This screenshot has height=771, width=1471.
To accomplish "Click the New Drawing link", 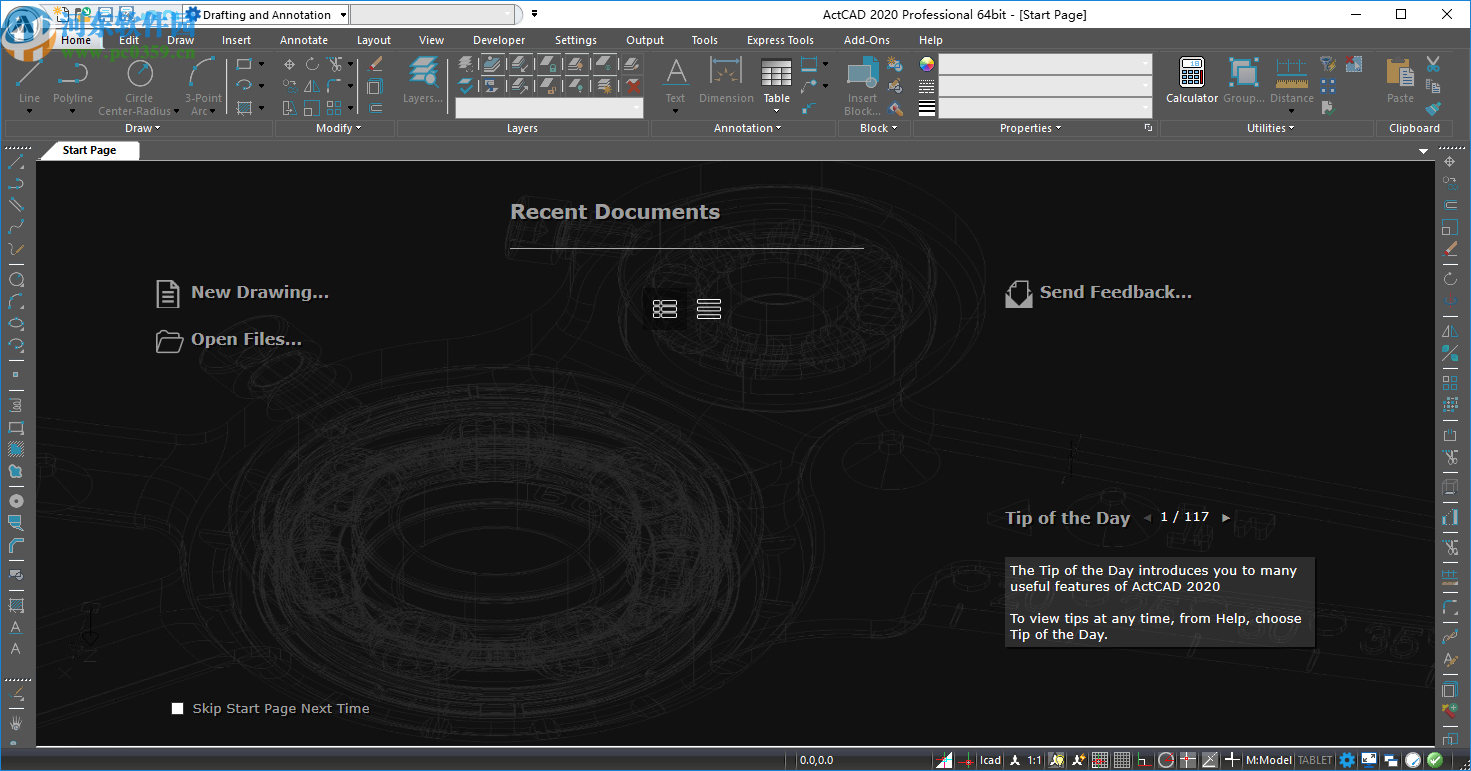I will (x=259, y=293).
